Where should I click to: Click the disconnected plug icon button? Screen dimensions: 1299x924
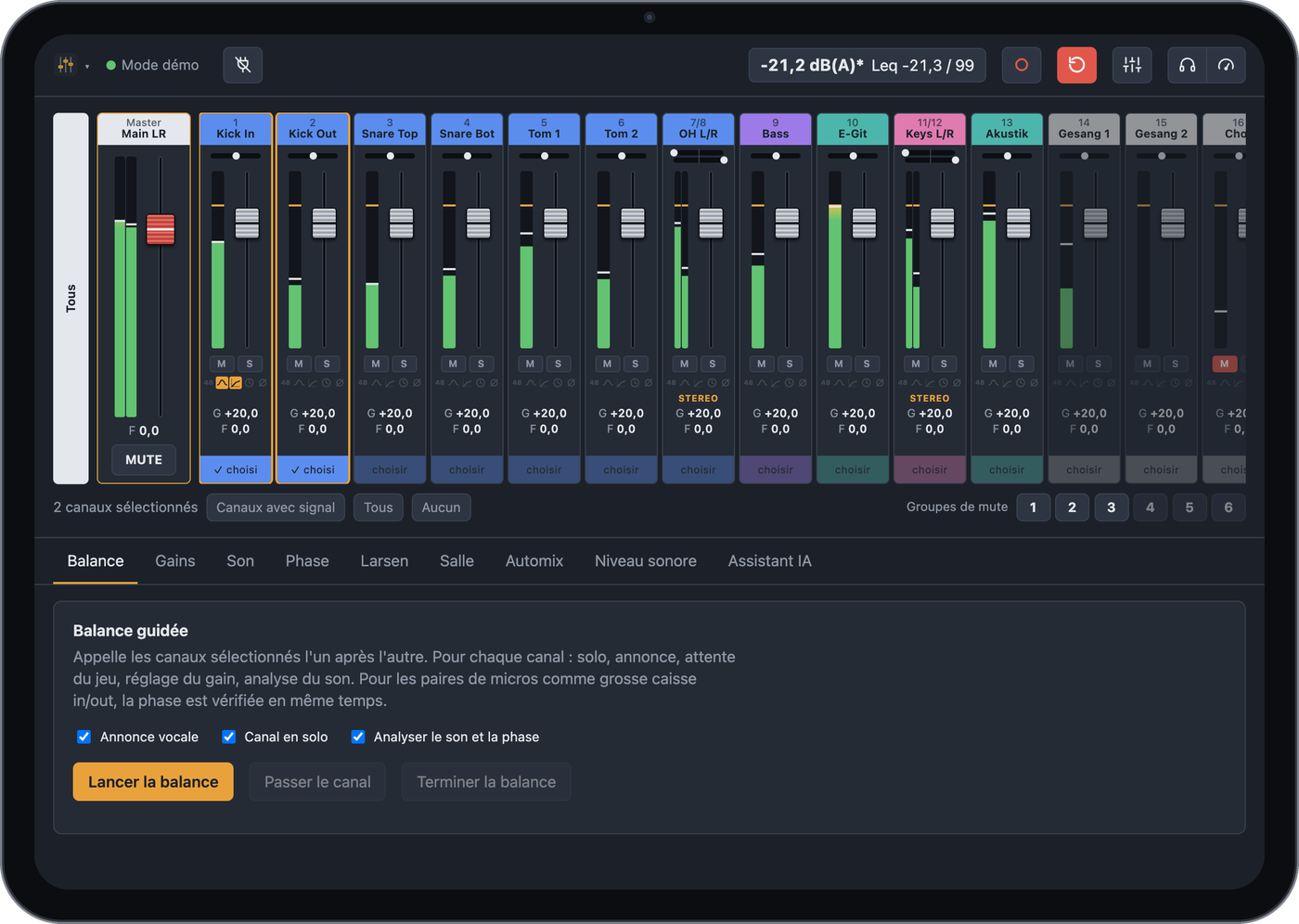(243, 65)
